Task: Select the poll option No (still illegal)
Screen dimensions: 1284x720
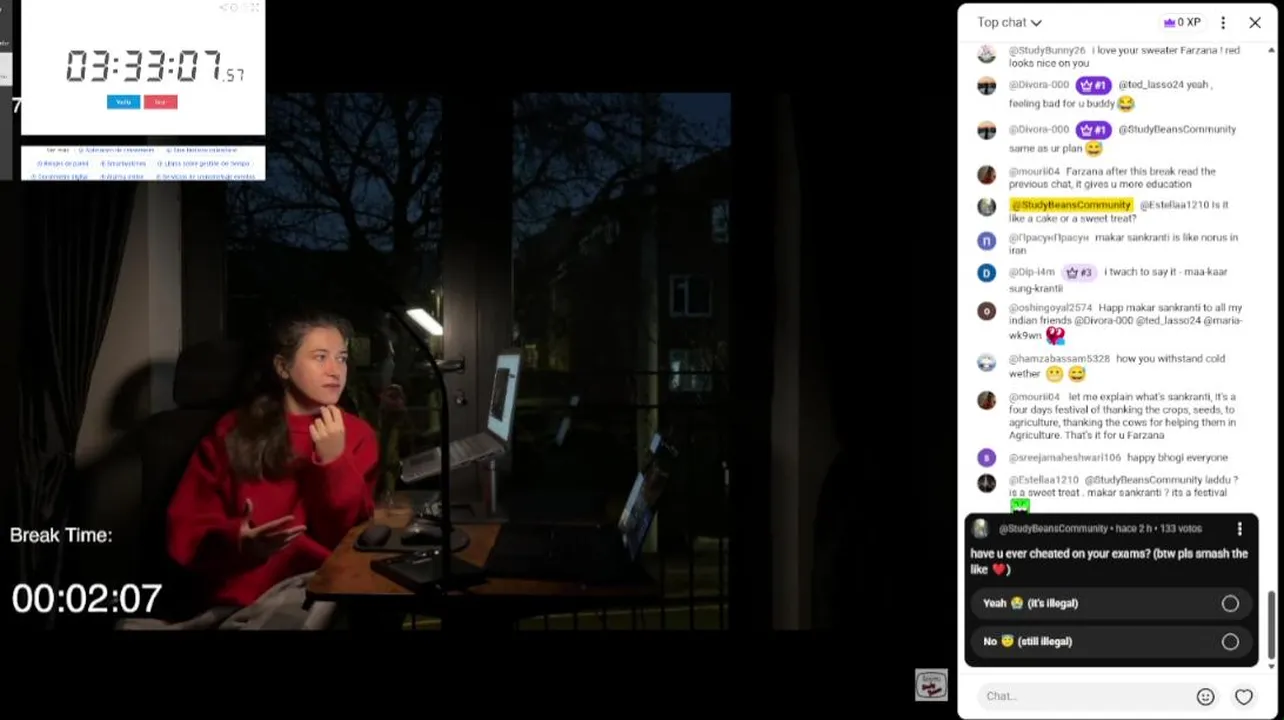Action: (1111, 642)
